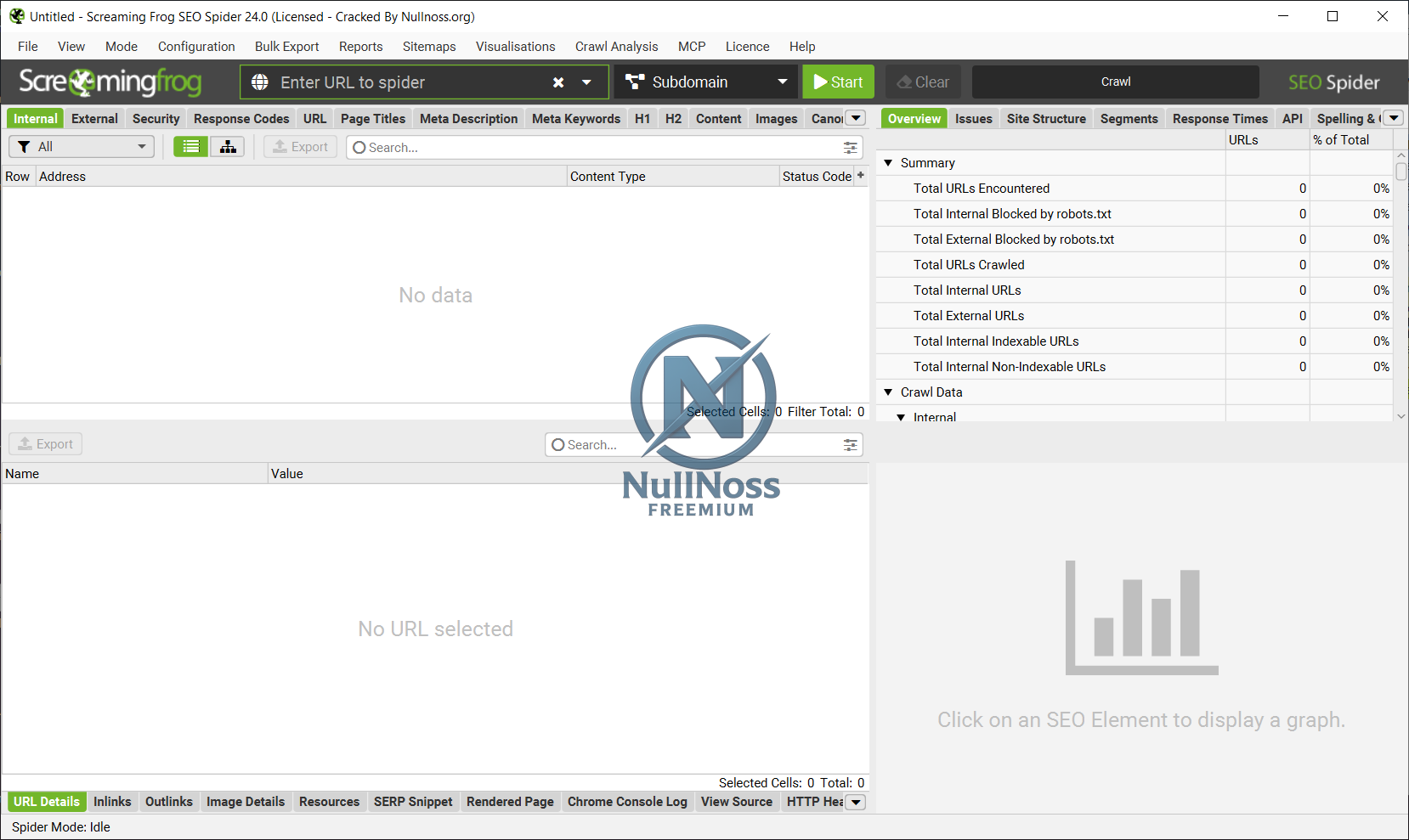Open the Site Structure tab
1409x840 pixels.
(1047, 119)
